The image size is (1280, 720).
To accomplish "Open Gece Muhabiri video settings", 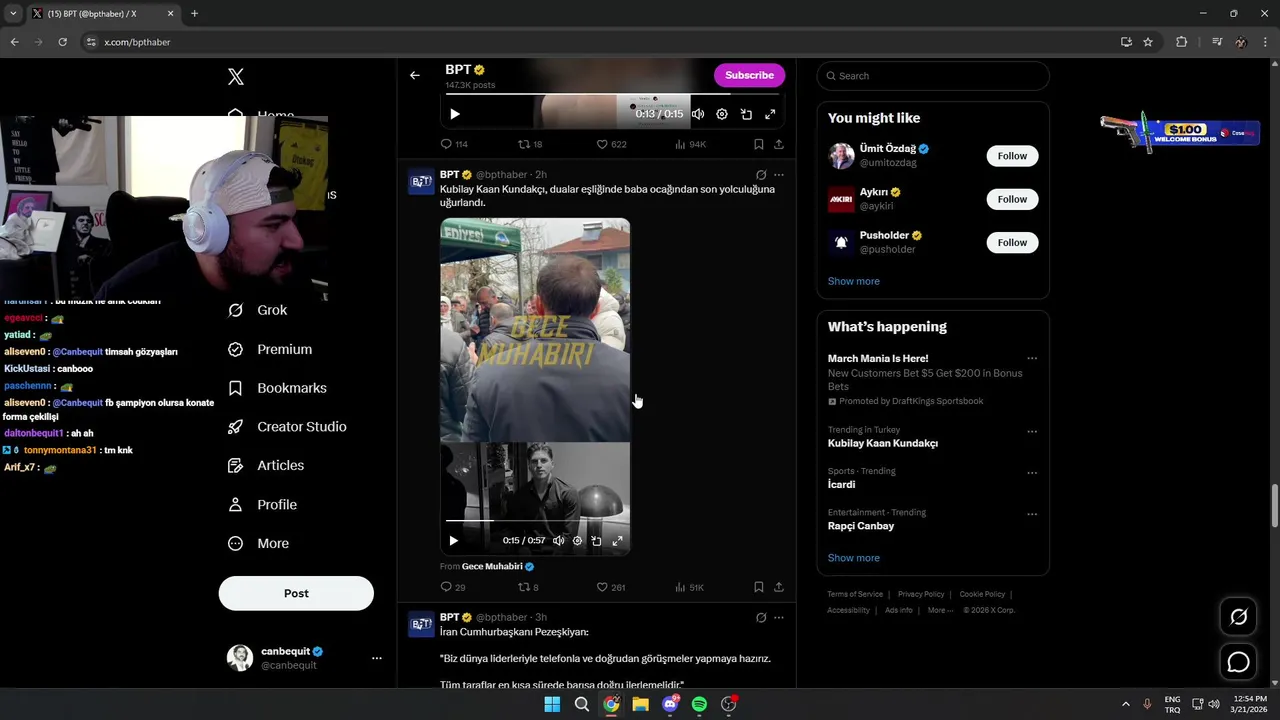I will coord(577,540).
